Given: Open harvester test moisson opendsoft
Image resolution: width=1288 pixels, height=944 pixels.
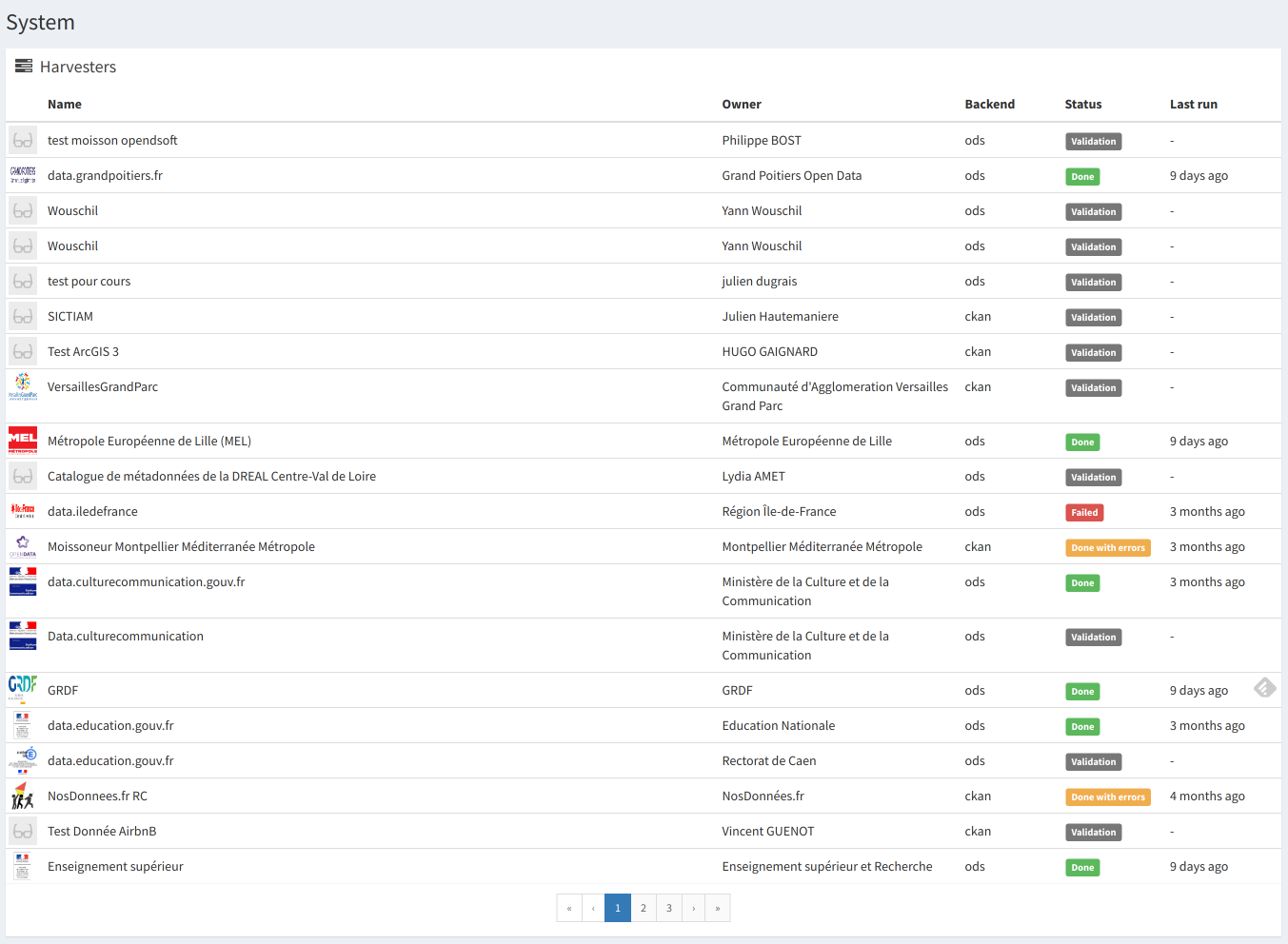Looking at the screenshot, I should pos(112,140).
